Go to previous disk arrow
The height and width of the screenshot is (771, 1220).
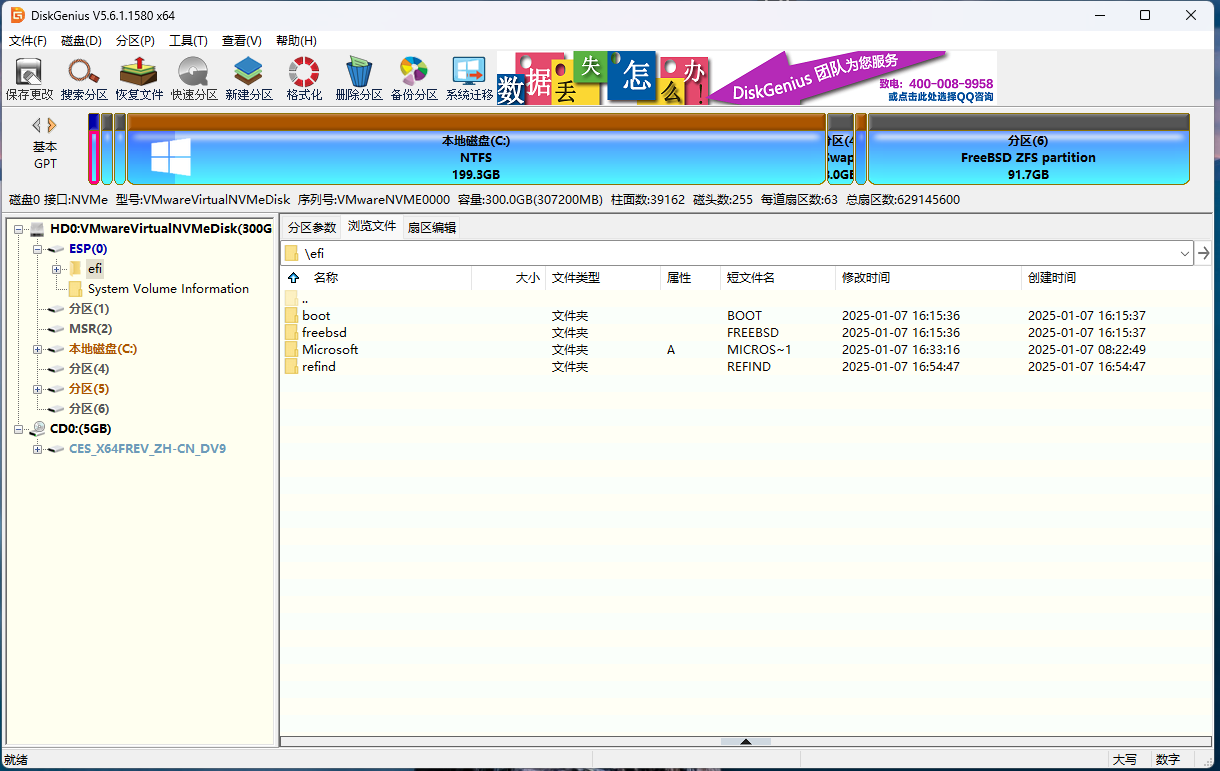[37, 125]
